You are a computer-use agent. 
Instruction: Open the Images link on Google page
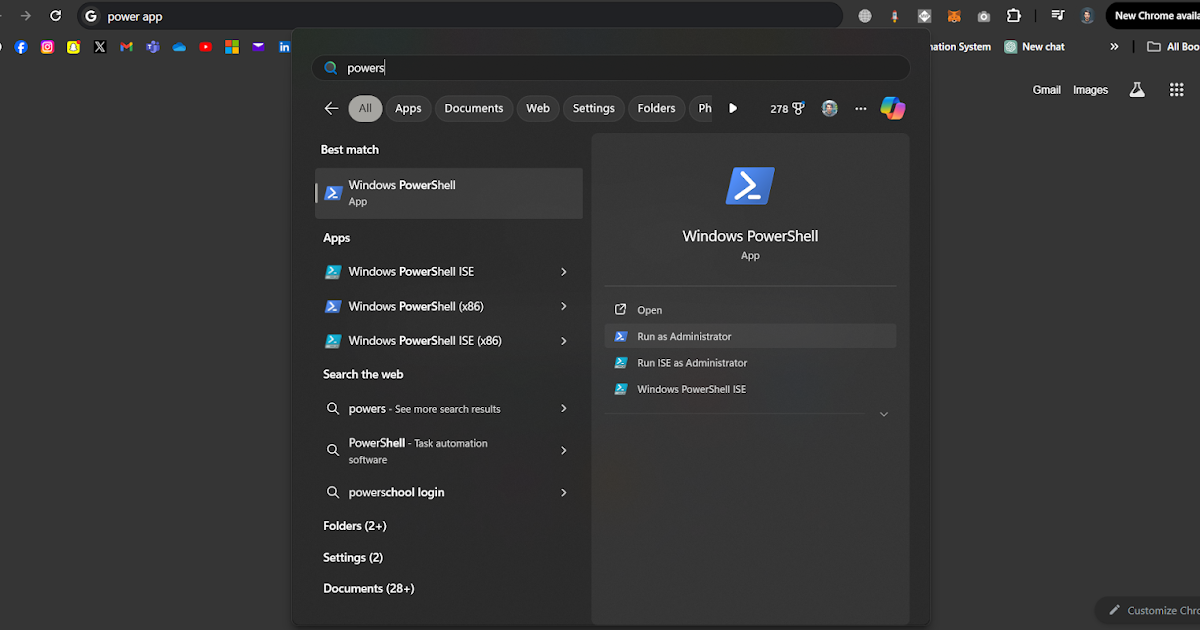(x=1091, y=90)
